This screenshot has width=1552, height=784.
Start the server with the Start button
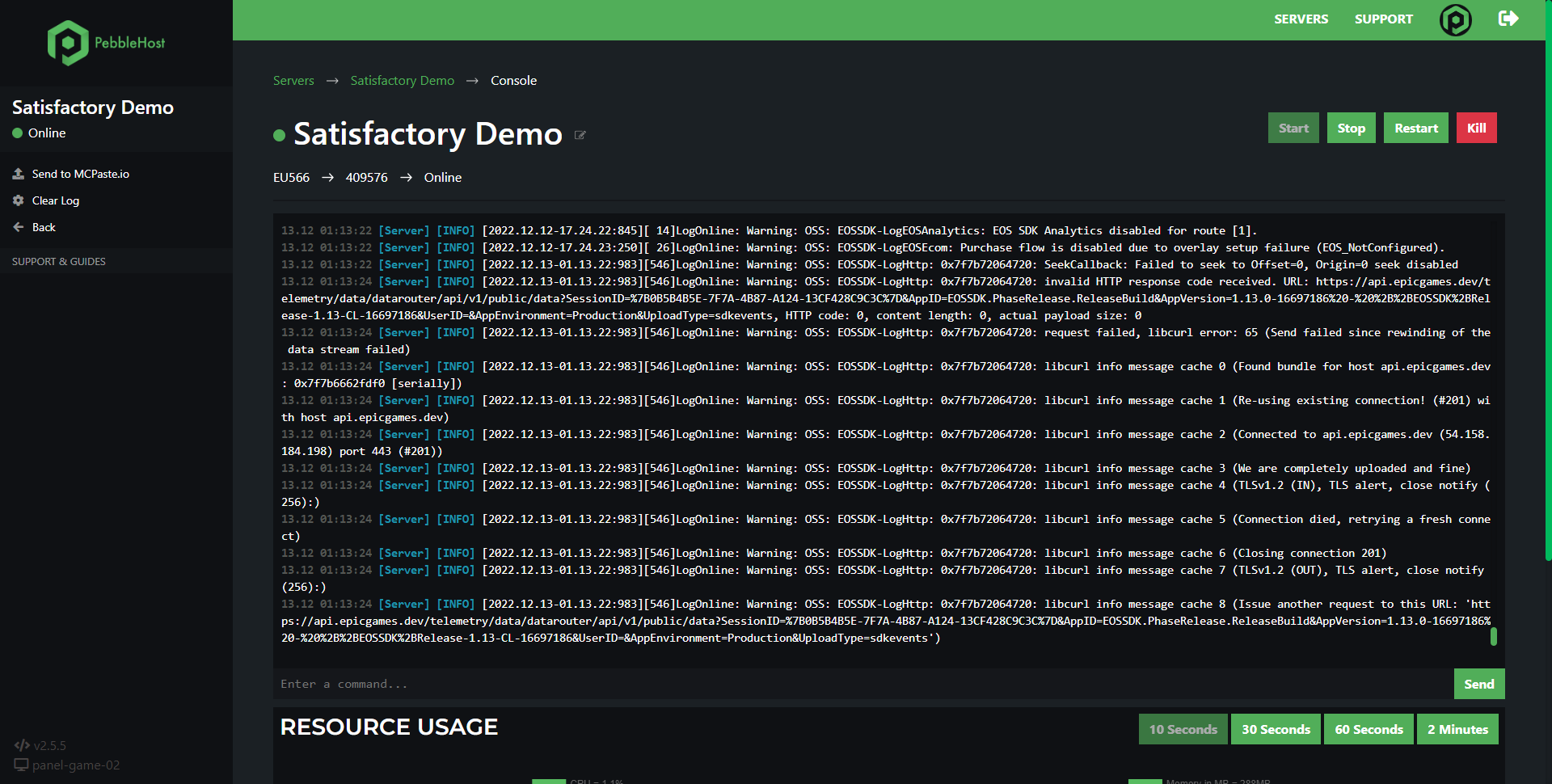click(1293, 128)
